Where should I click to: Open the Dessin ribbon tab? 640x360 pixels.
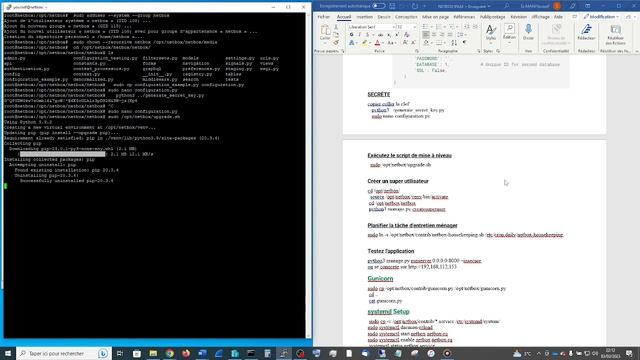[384, 17]
